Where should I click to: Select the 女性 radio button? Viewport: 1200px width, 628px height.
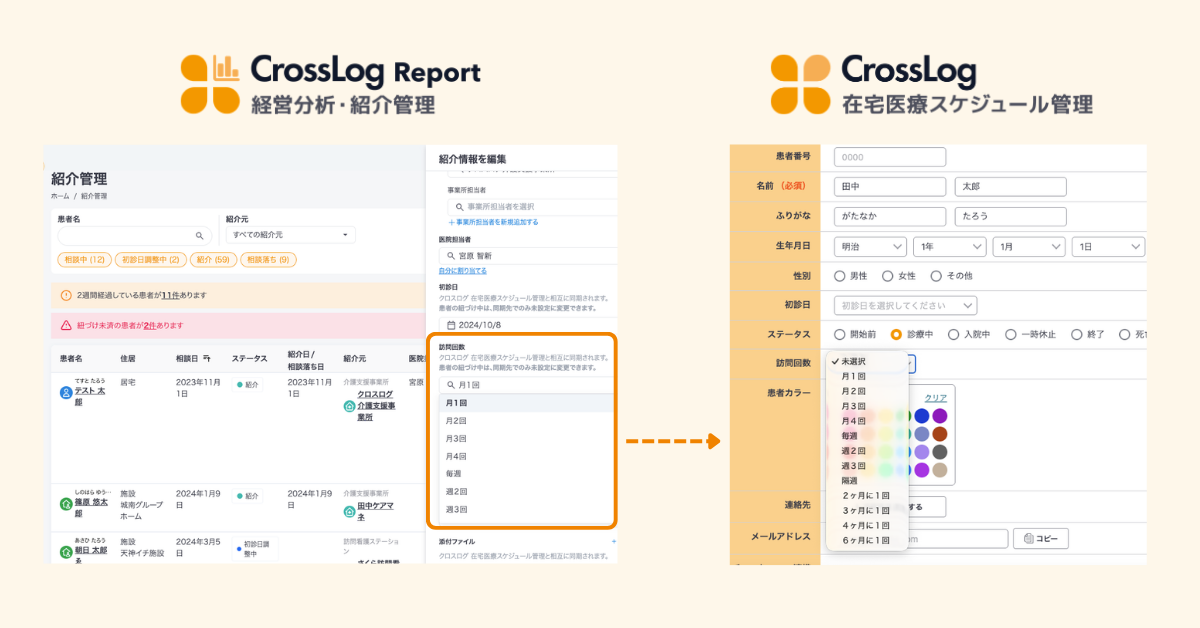click(x=888, y=276)
